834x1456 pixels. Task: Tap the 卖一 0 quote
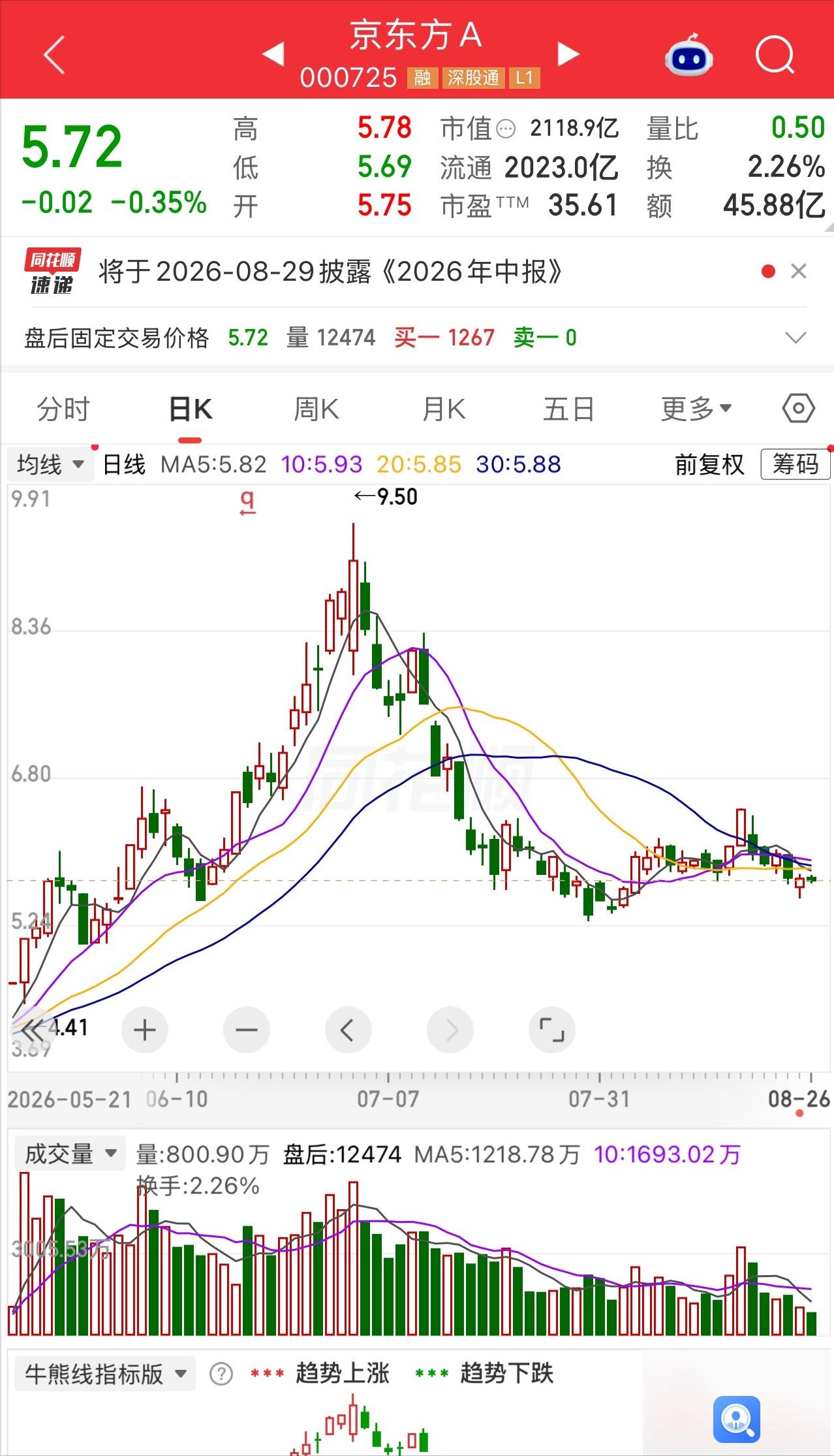(545, 338)
